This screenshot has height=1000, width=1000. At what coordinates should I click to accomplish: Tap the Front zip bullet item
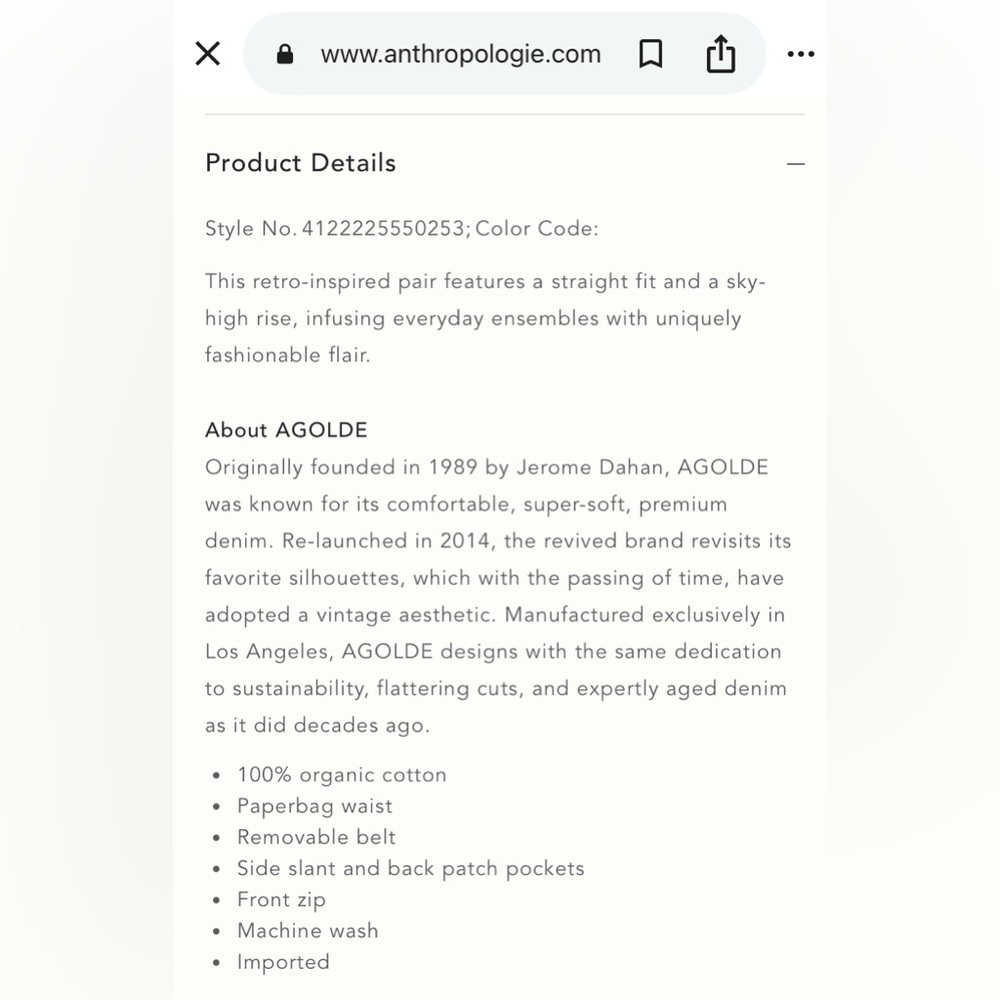coord(281,899)
